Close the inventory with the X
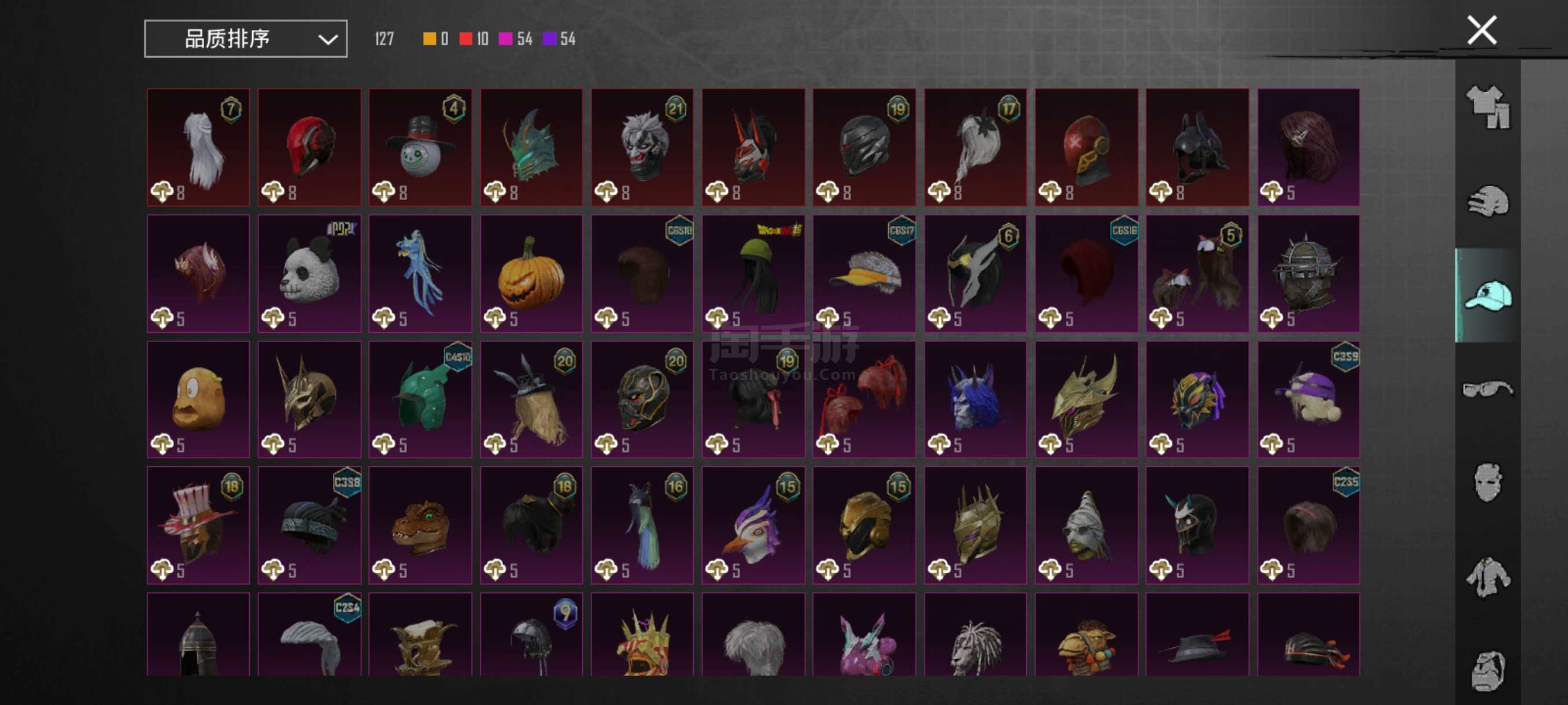The width and height of the screenshot is (1568, 705). (1482, 31)
